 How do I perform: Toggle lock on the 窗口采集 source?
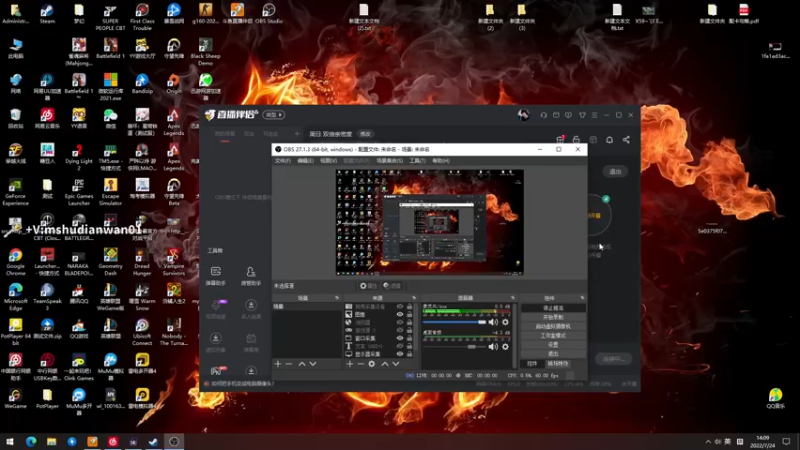pyautogui.click(x=409, y=338)
